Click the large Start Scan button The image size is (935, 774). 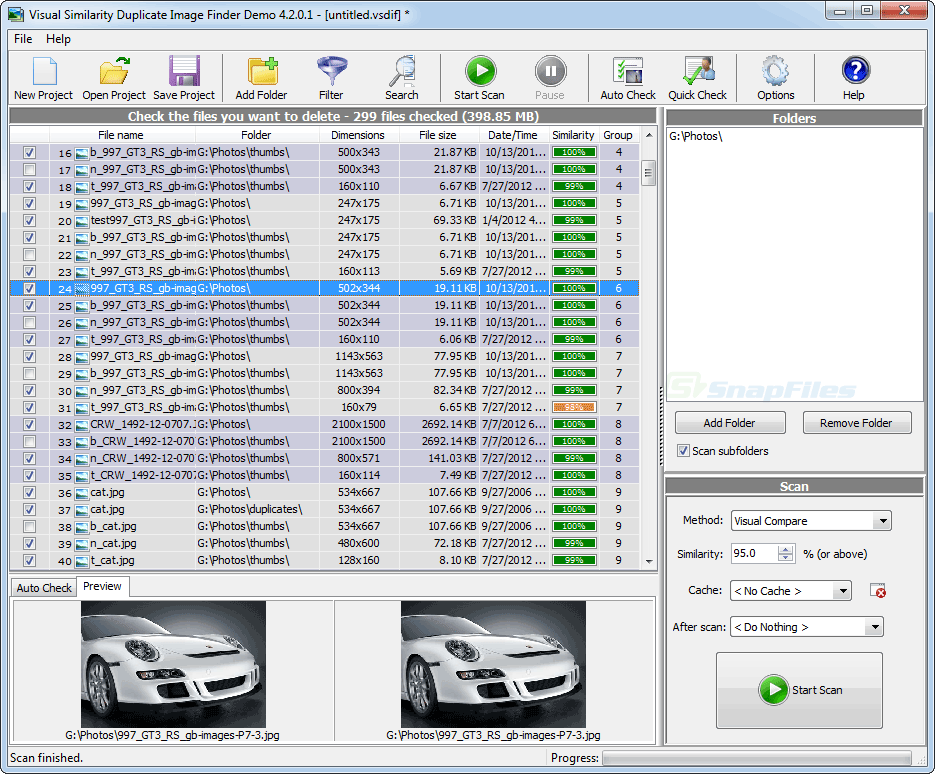pos(799,690)
